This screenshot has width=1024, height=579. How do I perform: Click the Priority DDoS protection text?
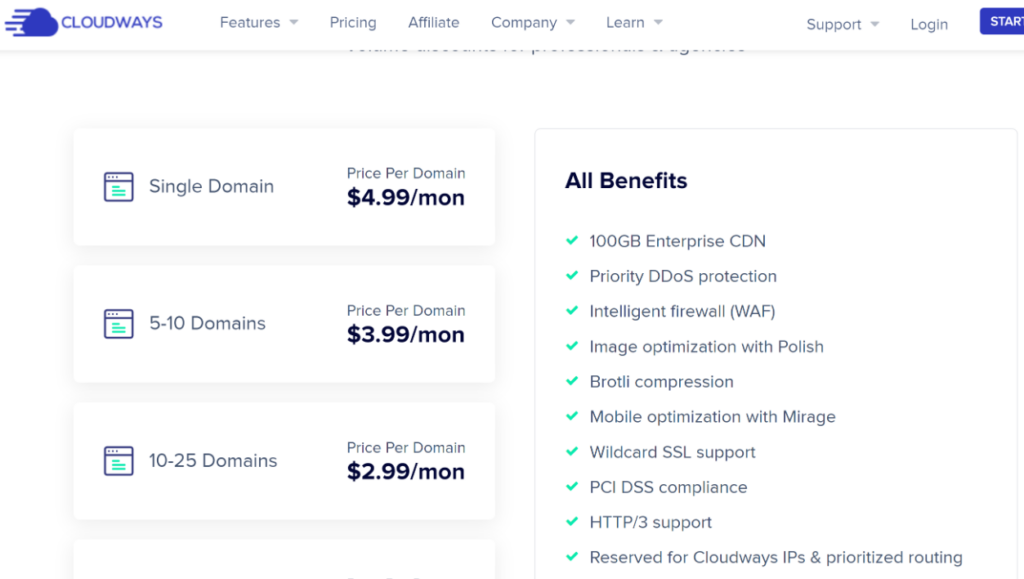point(683,276)
